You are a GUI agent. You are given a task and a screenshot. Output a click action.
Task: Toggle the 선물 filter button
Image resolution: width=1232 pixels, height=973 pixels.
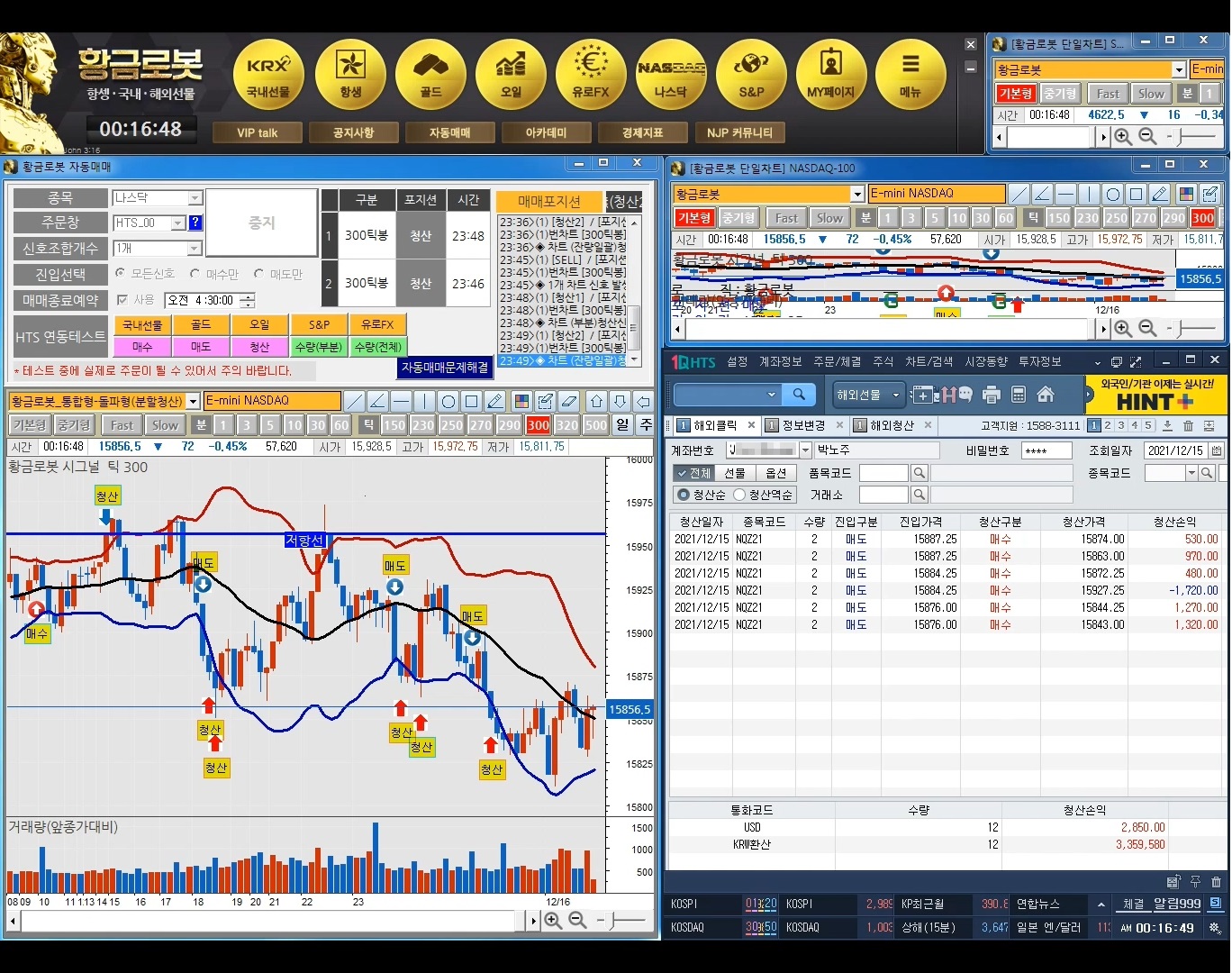point(735,473)
